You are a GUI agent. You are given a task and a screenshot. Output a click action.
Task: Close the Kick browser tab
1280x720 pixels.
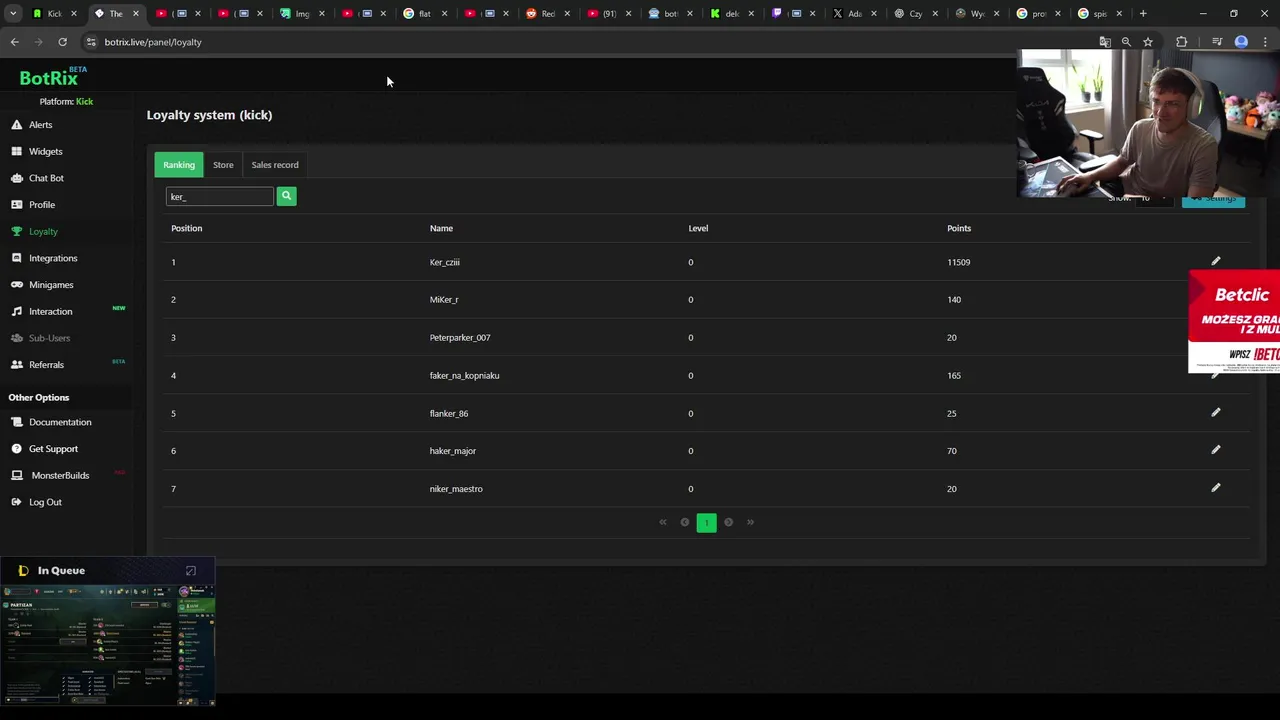[74, 14]
